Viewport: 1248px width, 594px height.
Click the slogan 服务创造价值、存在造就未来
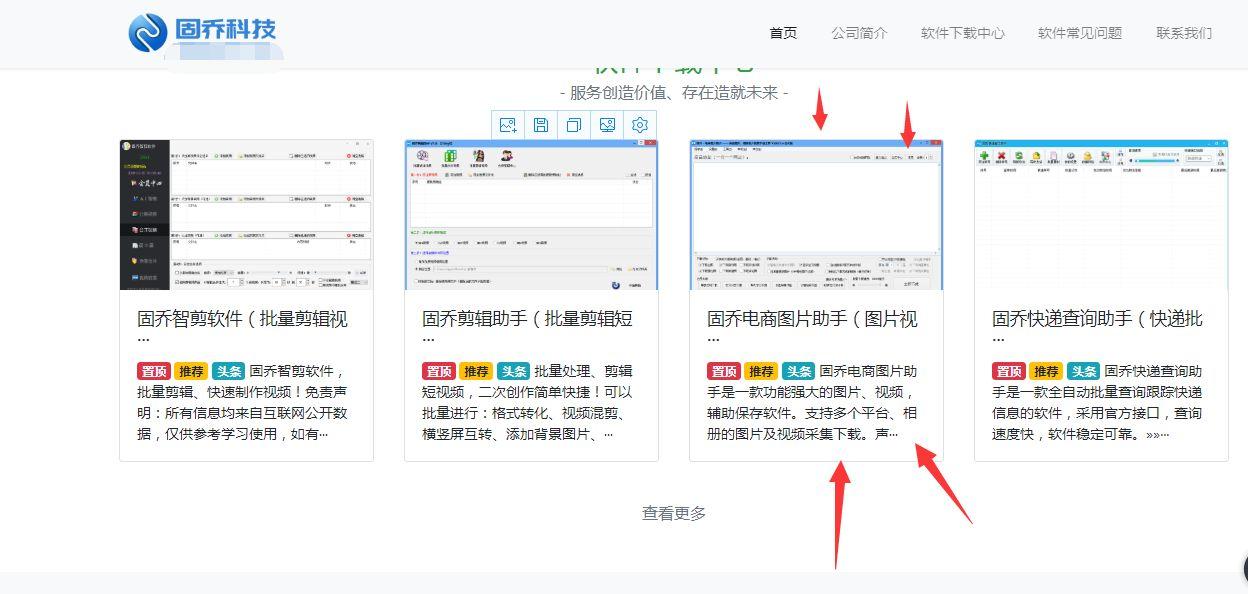point(674,93)
